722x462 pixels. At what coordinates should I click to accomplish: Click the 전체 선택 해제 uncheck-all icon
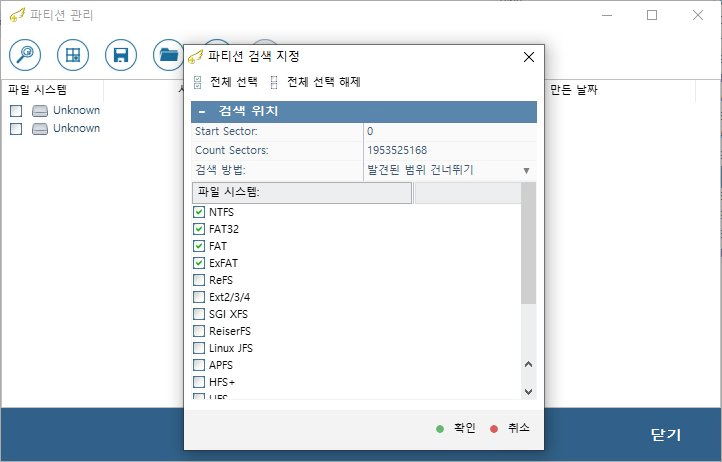[x=274, y=82]
